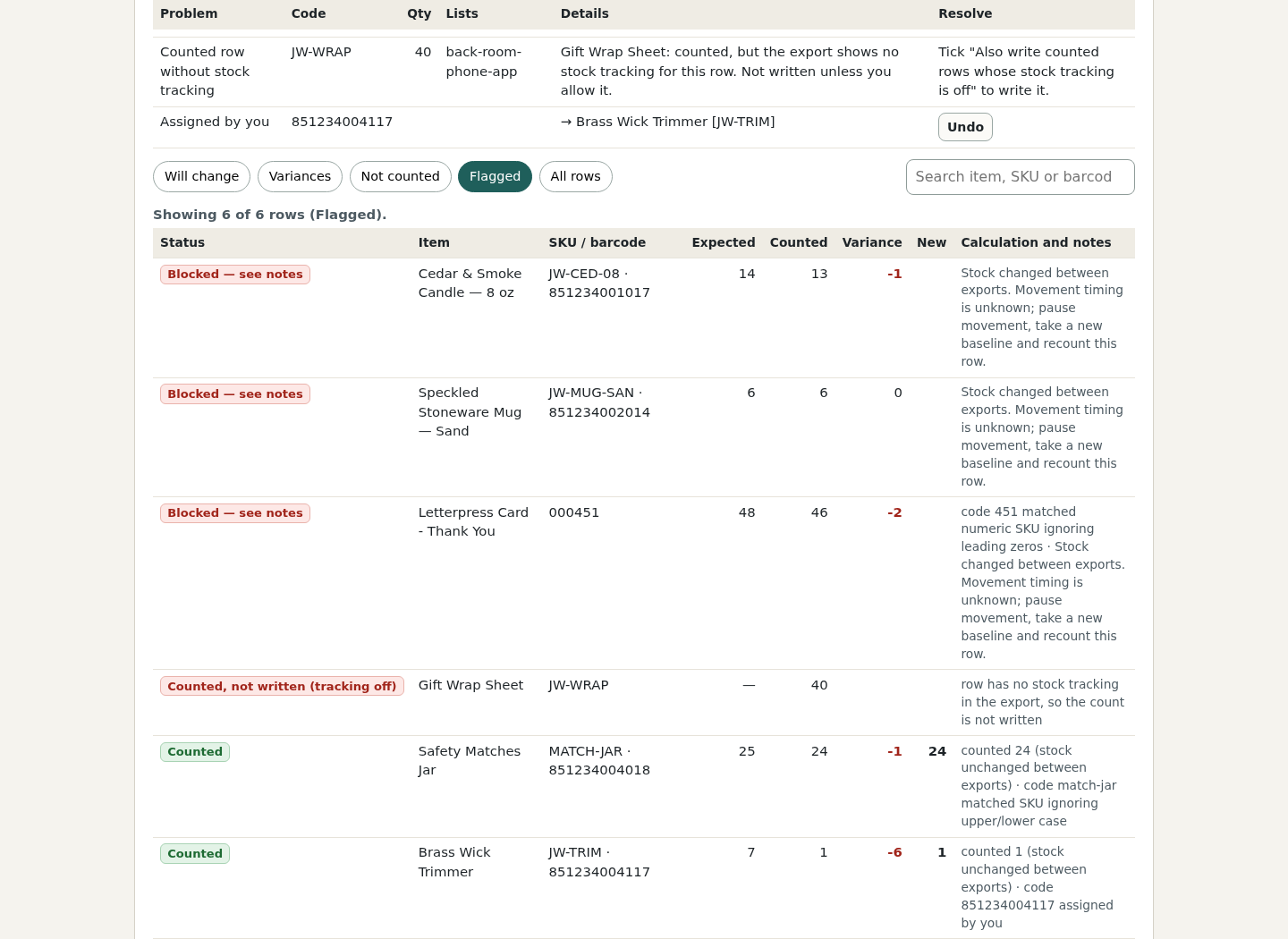Select the 'Speckled Stoneware Mug — Sand' item name

[x=470, y=412]
